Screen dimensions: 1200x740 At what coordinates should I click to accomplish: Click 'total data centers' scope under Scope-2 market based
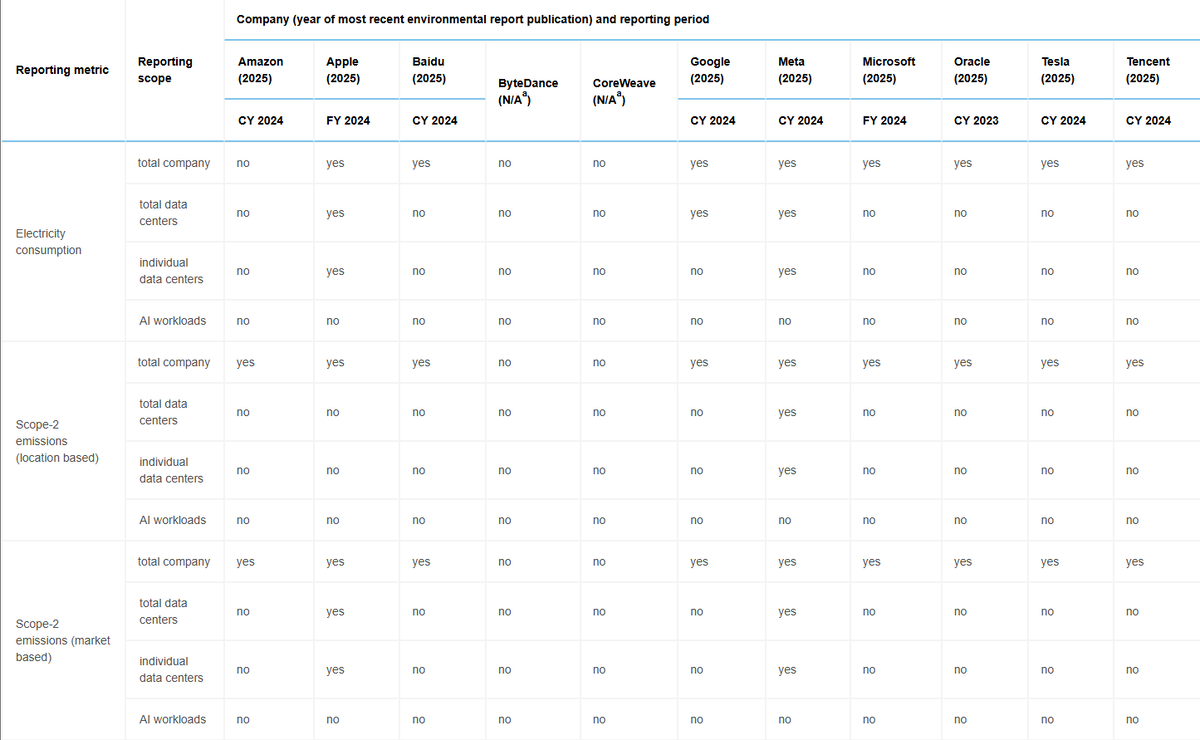click(163, 612)
